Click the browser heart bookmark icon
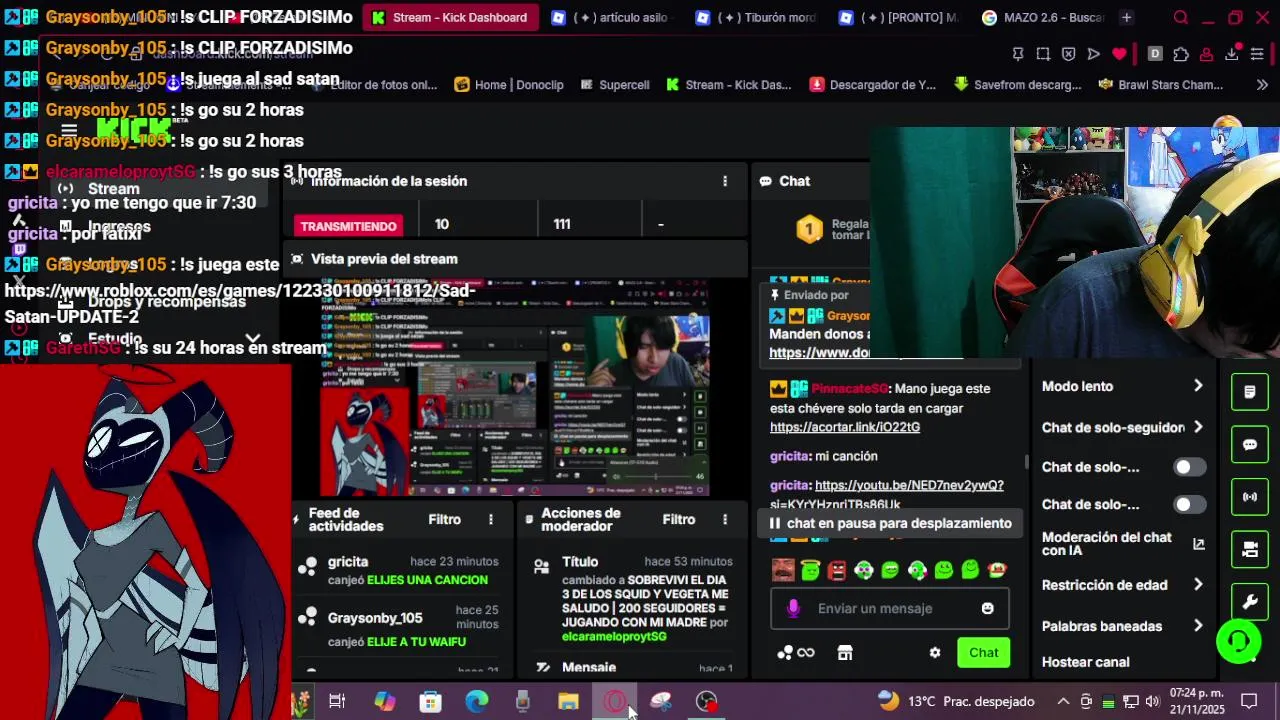This screenshot has height=720, width=1280. pos(1119,54)
